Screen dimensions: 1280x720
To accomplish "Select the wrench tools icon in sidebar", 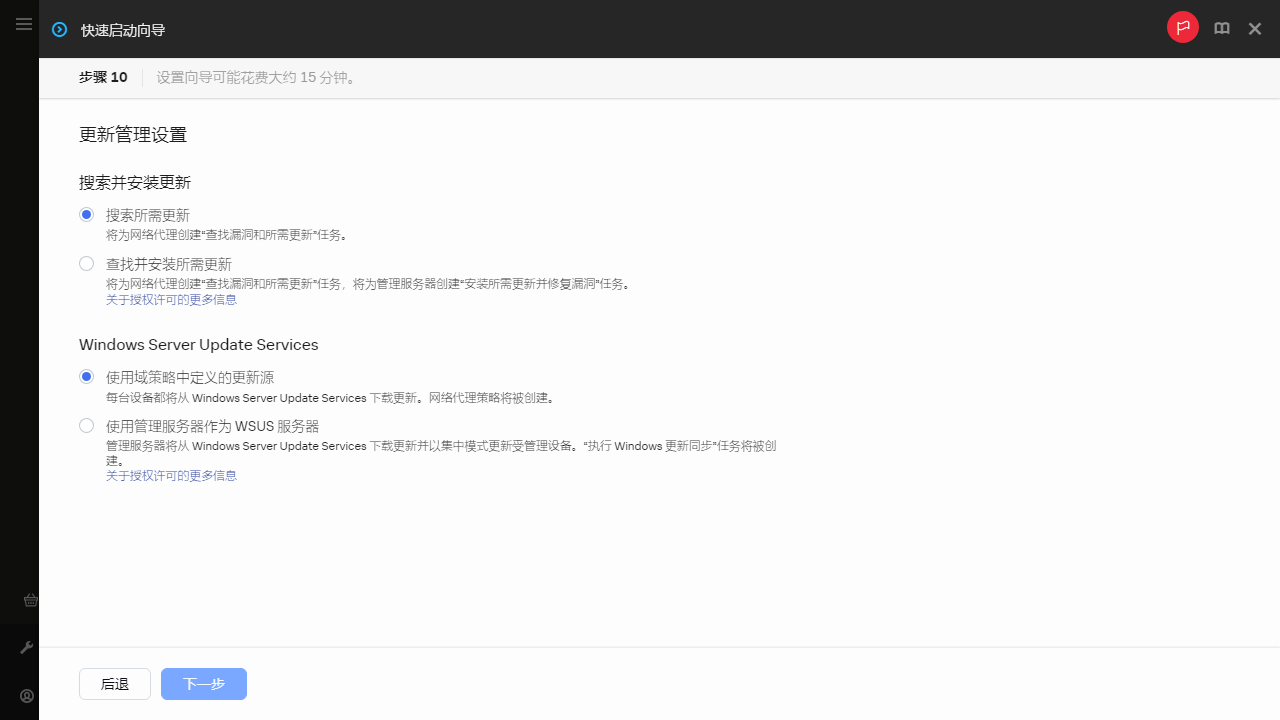I will 27,647.
